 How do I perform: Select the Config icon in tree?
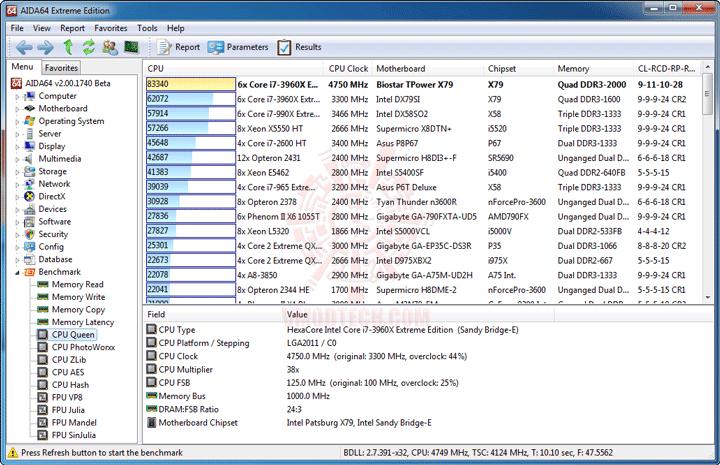pyautogui.click(x=29, y=247)
